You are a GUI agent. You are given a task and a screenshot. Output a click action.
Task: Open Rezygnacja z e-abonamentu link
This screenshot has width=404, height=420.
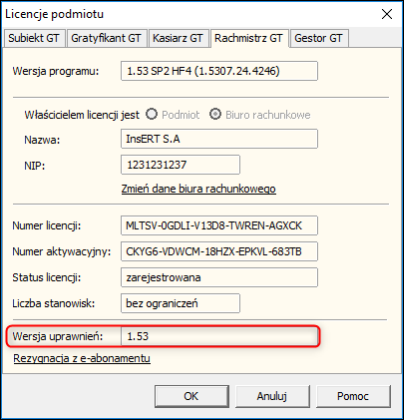pyautogui.click(x=82, y=358)
